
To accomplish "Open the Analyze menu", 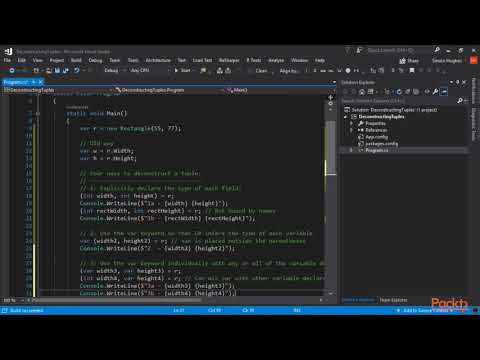I will point(276,60).
